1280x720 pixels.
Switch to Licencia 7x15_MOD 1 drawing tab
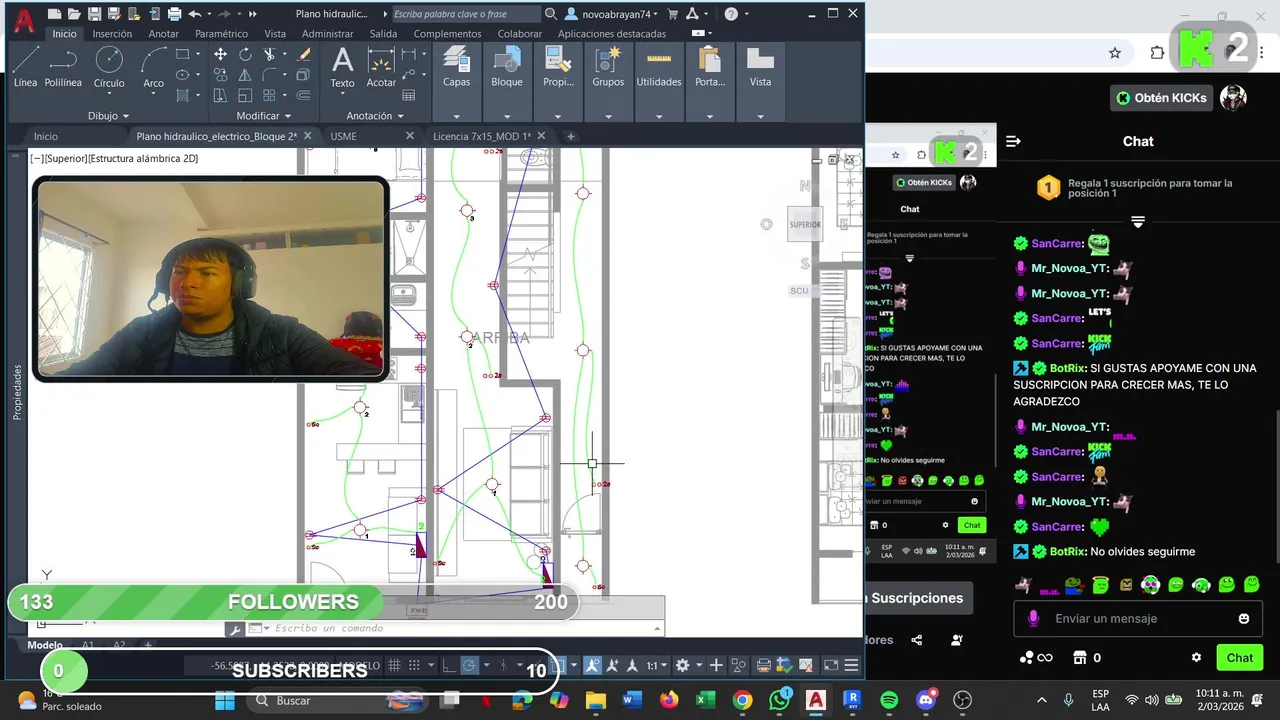point(481,136)
